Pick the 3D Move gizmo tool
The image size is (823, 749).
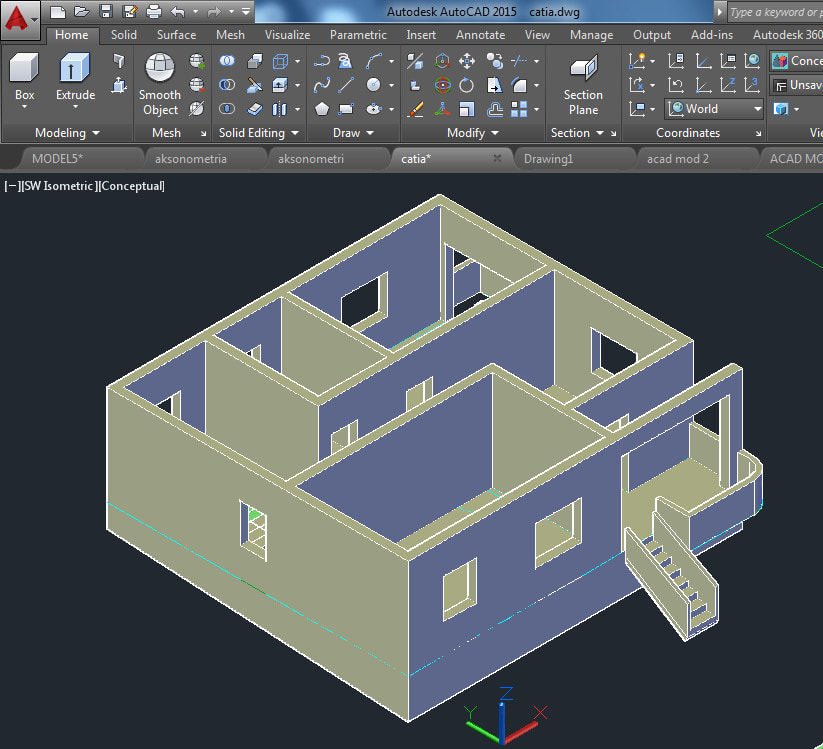coord(442,61)
